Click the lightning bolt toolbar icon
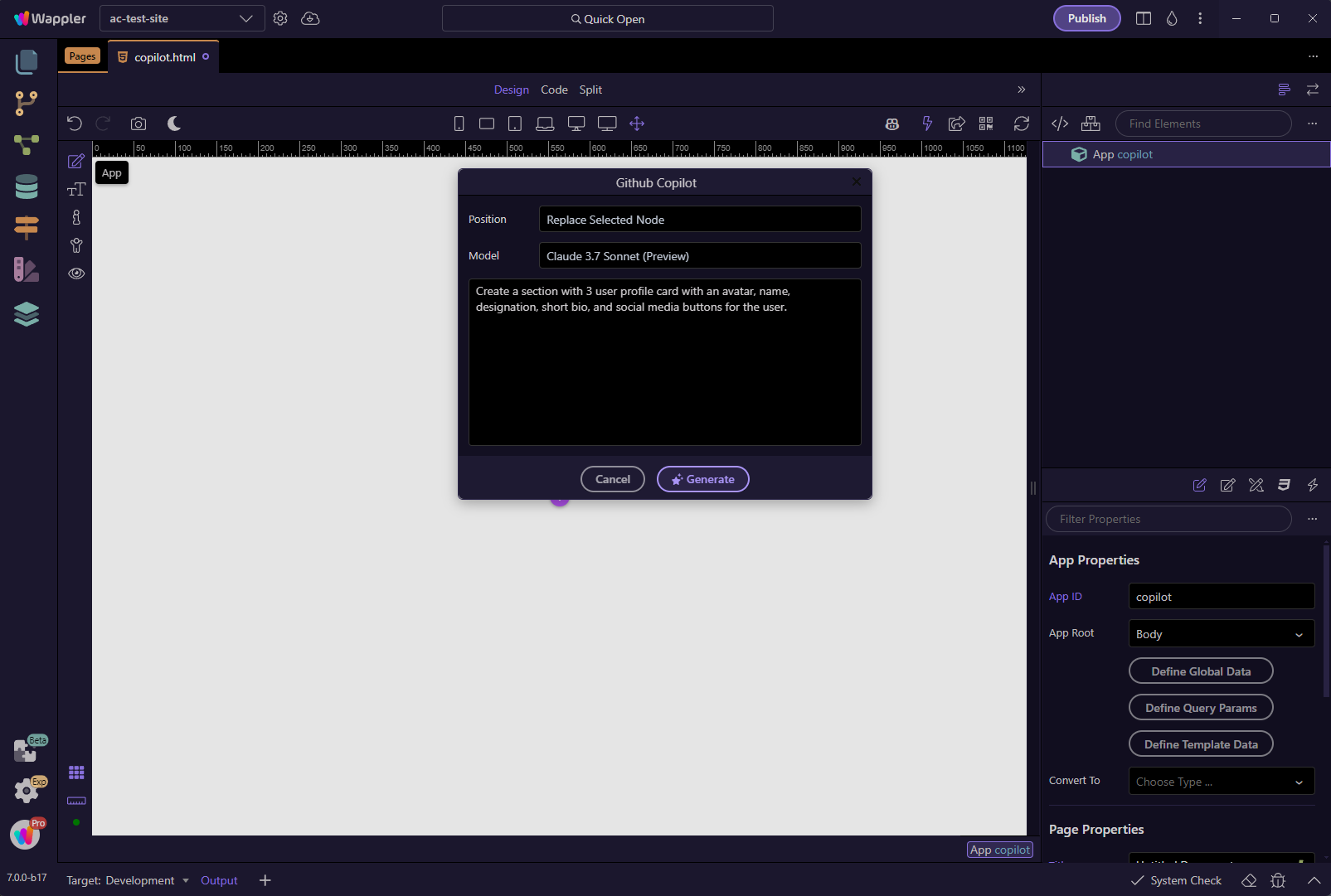Viewport: 1331px width, 896px height. [x=927, y=124]
